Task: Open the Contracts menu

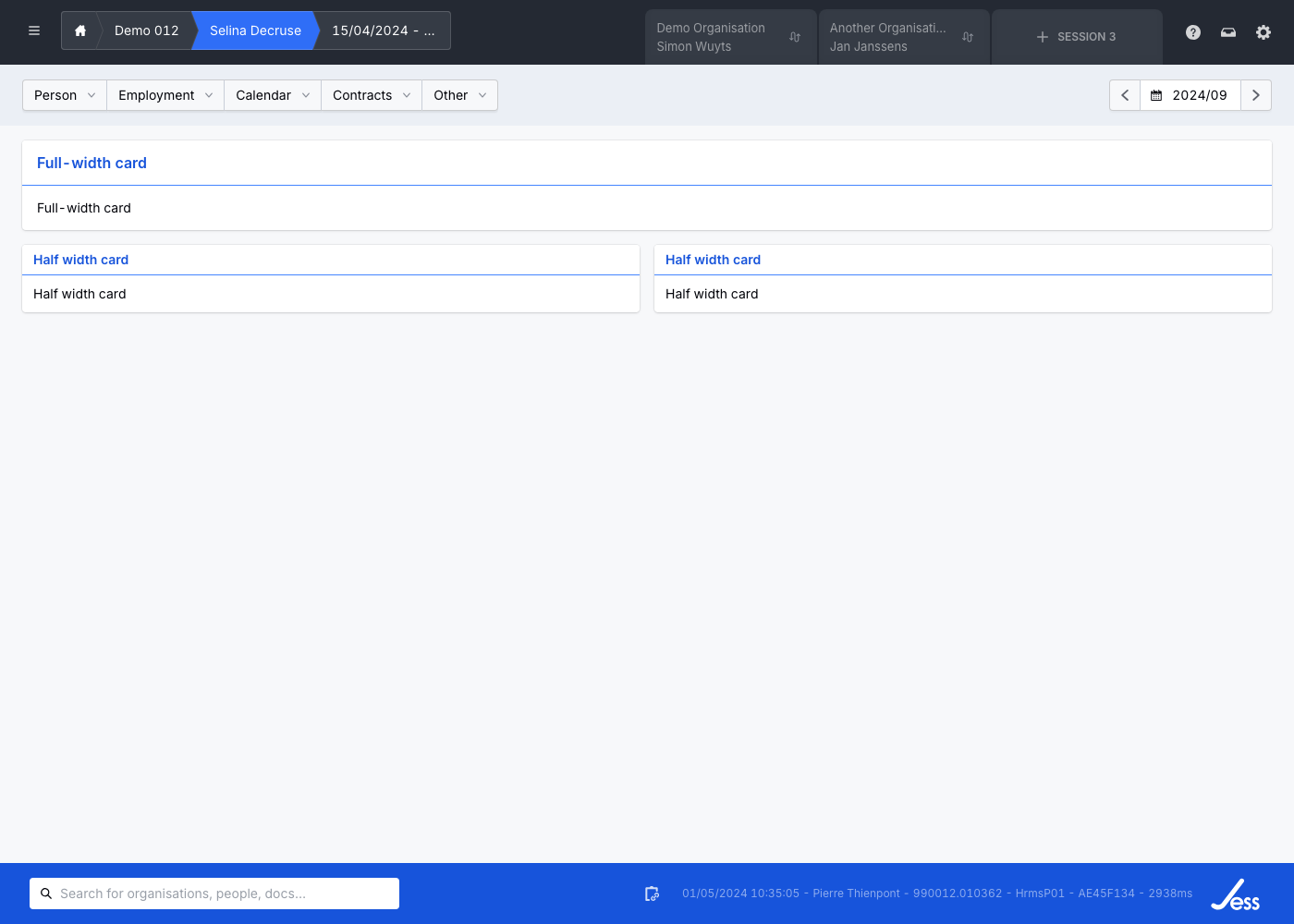Action: coord(372,95)
